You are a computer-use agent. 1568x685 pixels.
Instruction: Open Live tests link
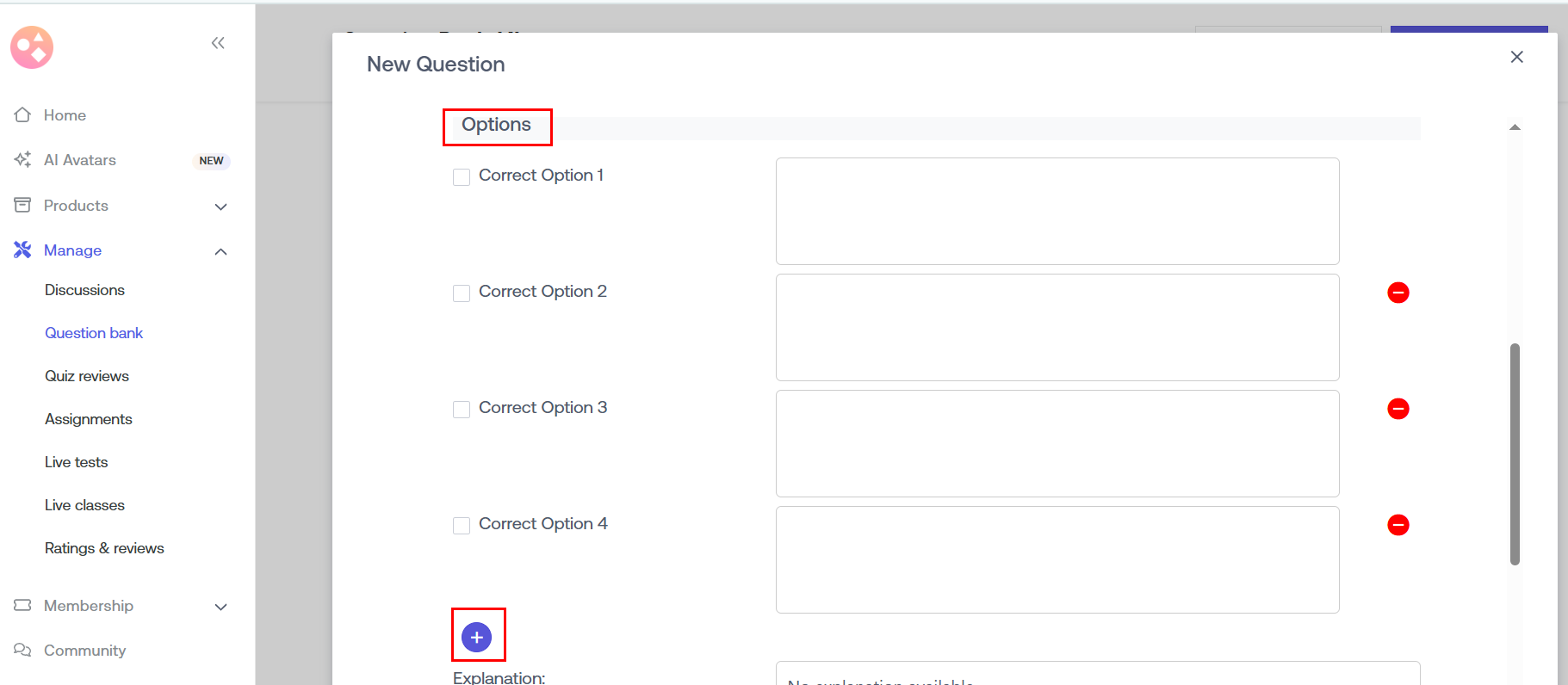[77, 462]
